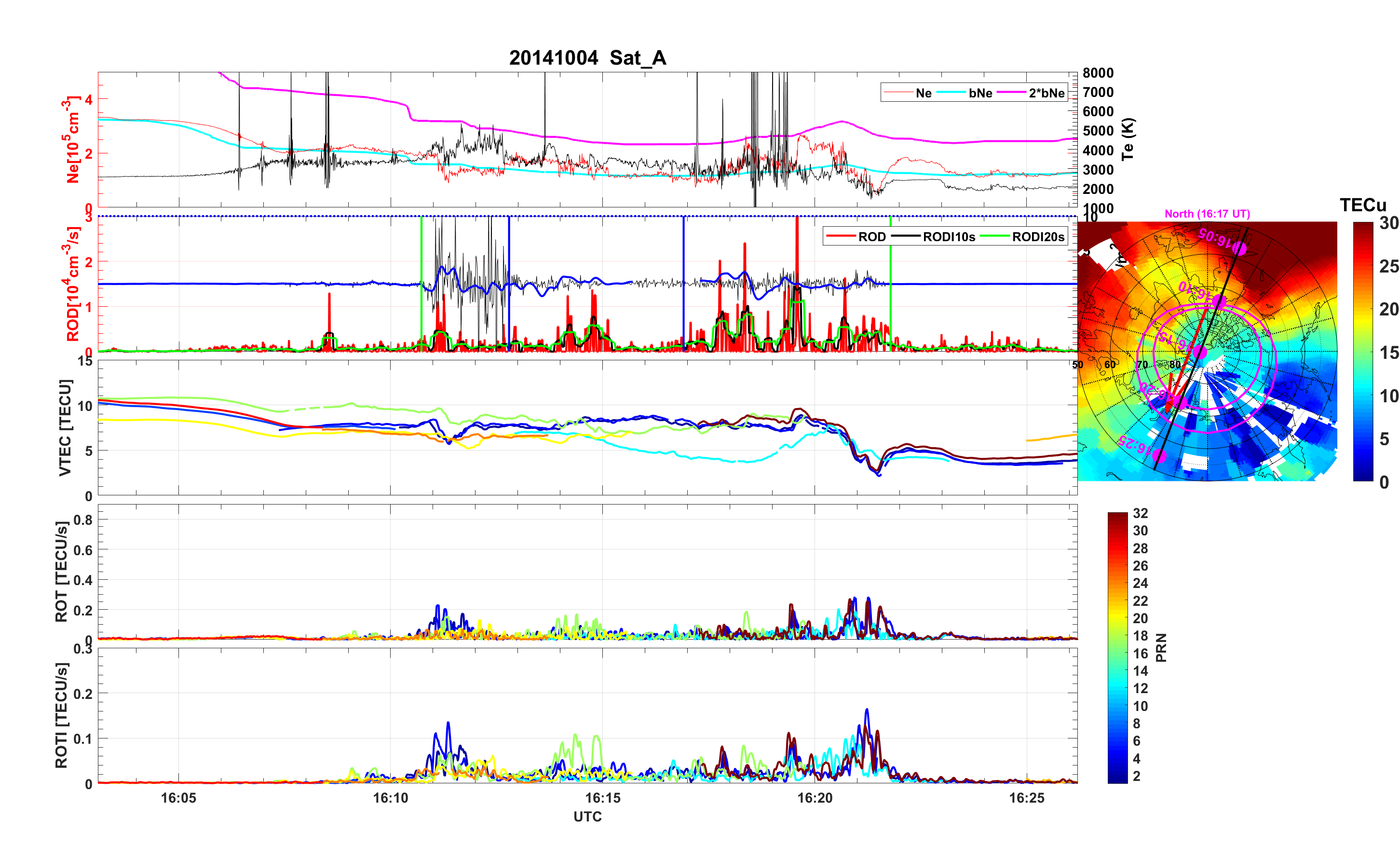Click the 2*bNe magenta legend entry
This screenshot has width=1400, height=847.
coord(1046,93)
